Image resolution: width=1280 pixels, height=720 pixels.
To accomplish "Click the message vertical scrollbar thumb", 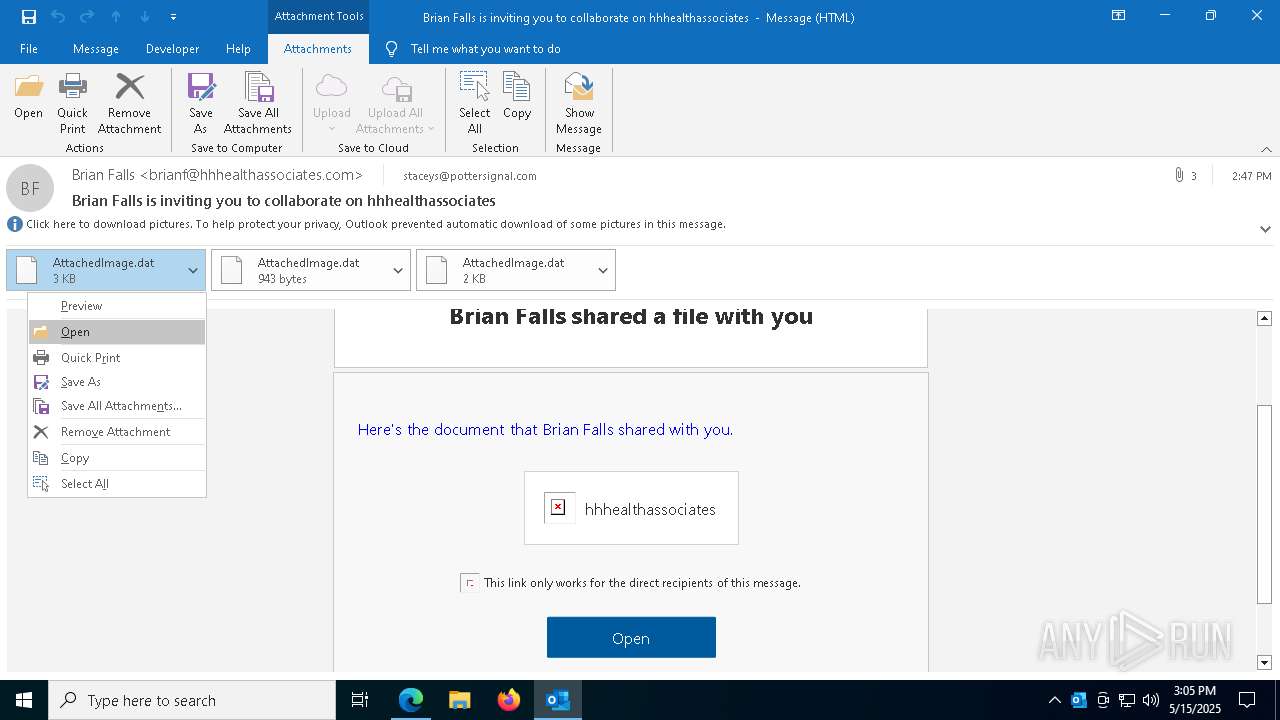I will pyautogui.click(x=1264, y=504).
